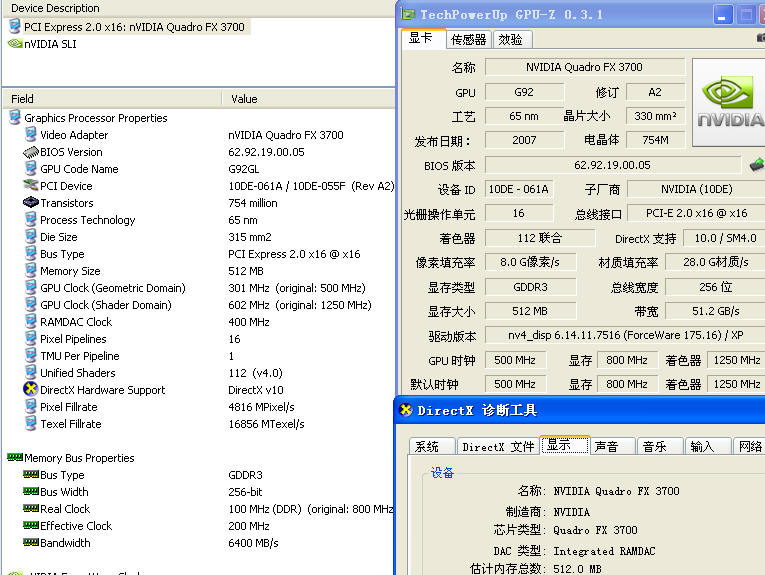Viewport: 765px width, 575px height.
Task: Click the DirectX Hardware Support icon
Action: point(30,389)
